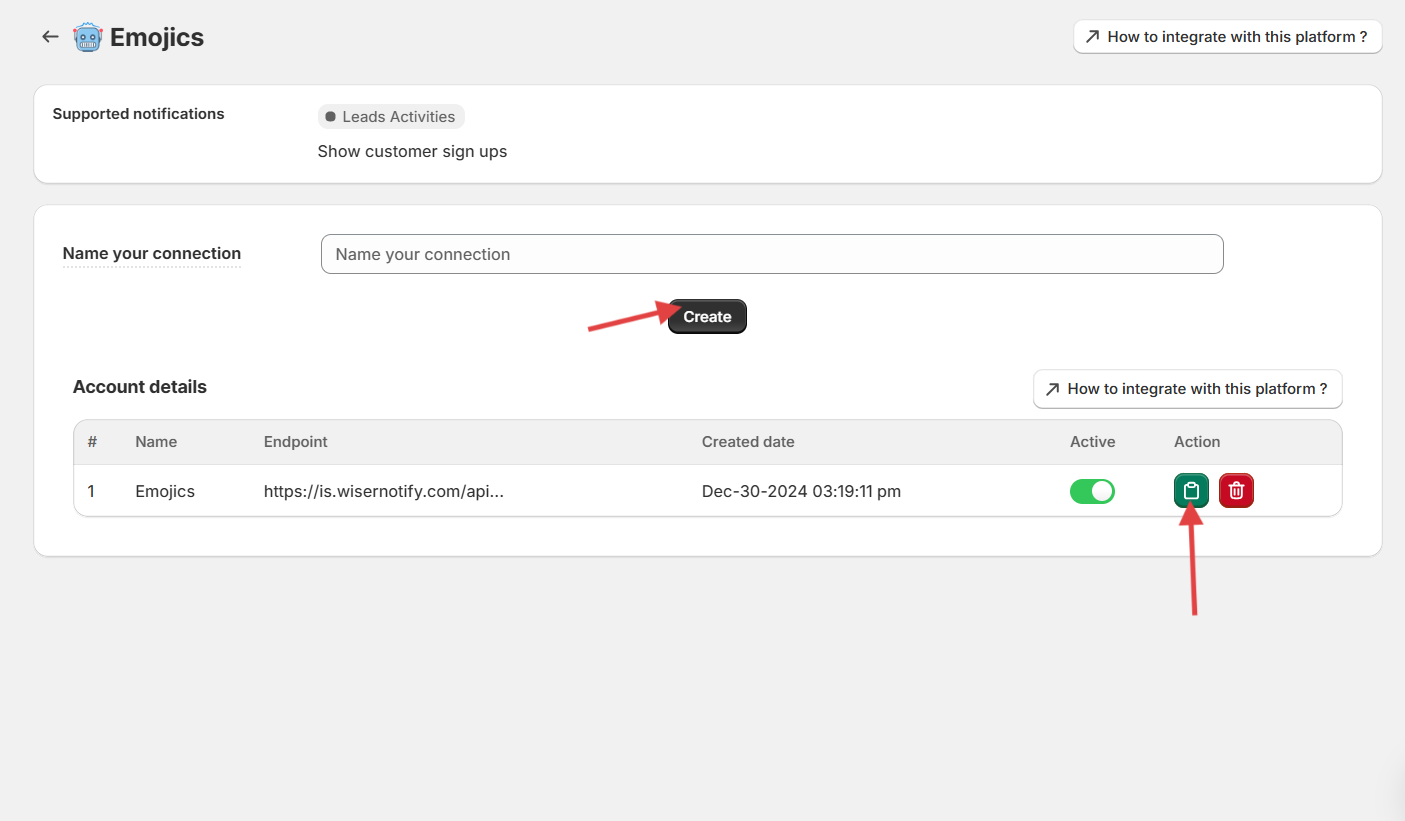Click the Emojics robot logo icon
The image size is (1405, 821).
click(x=88, y=38)
